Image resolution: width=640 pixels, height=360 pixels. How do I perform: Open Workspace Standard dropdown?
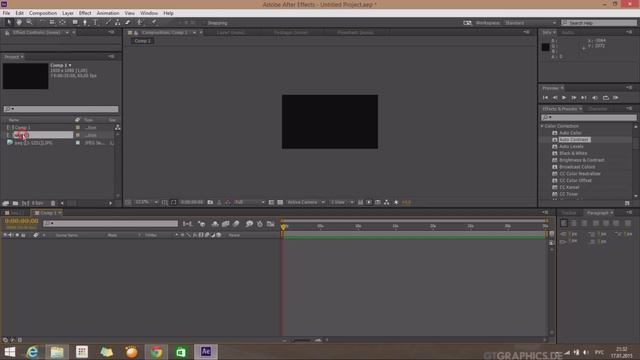point(530,23)
